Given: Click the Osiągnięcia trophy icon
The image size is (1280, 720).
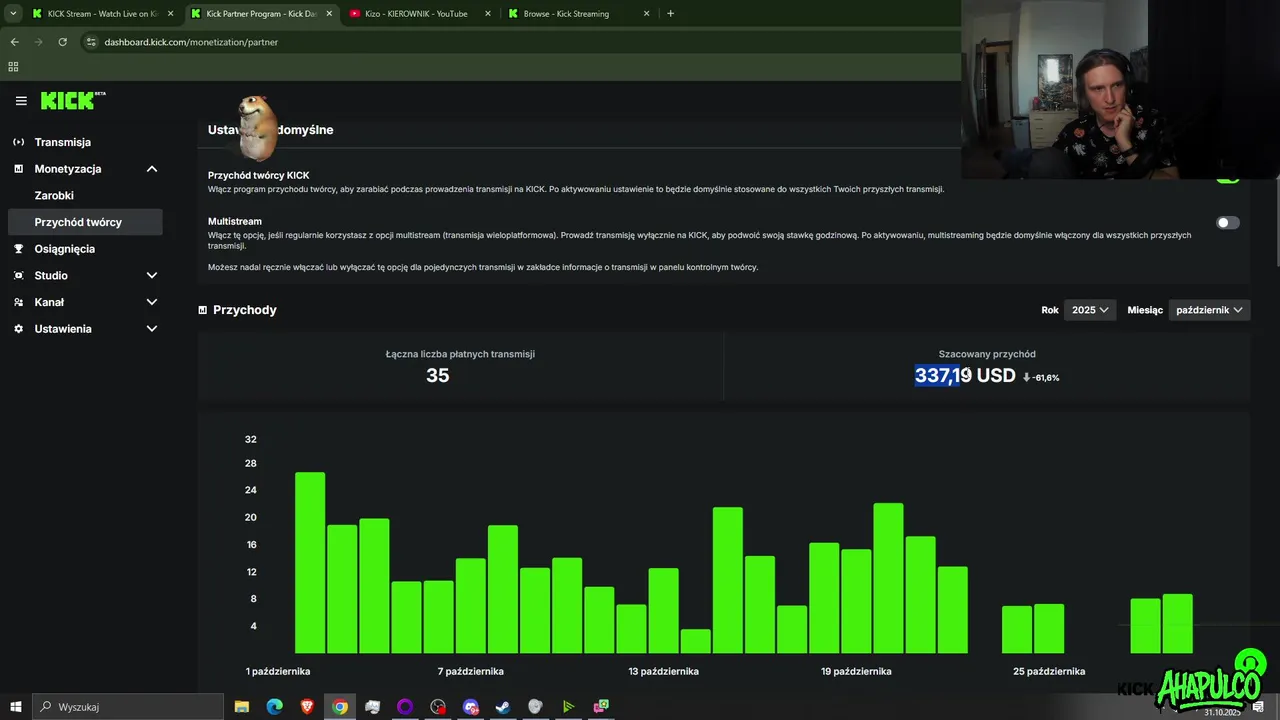Looking at the screenshot, I should pos(19,249).
